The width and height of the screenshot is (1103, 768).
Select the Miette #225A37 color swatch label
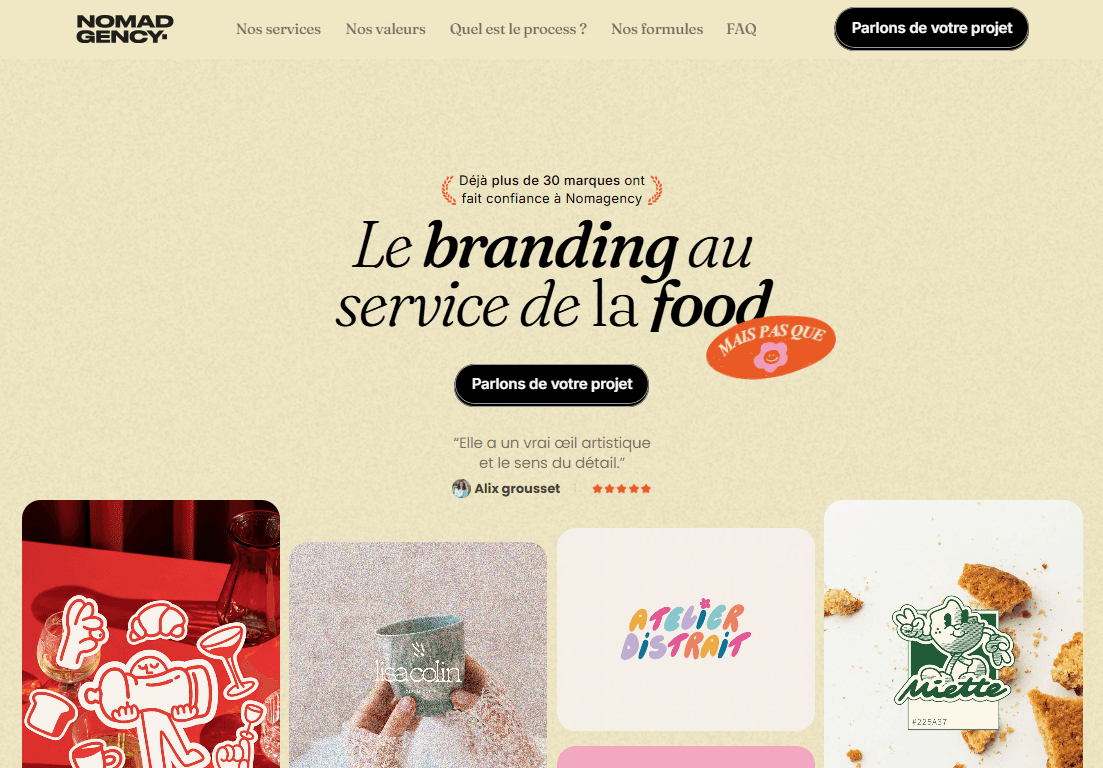tap(930, 722)
